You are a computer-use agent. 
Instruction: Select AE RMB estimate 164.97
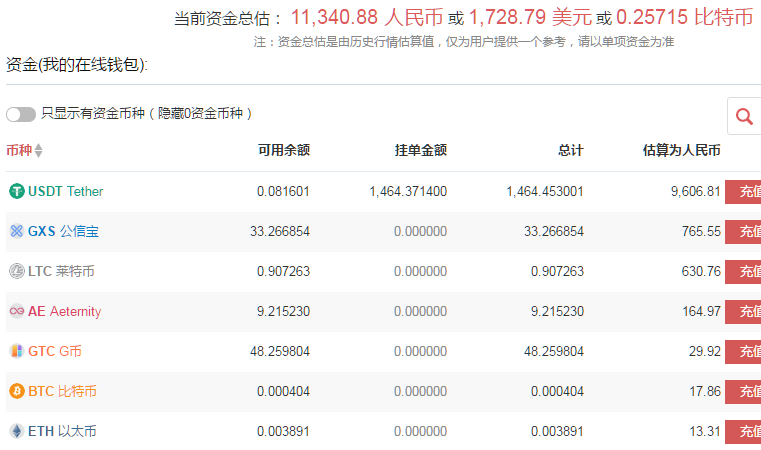(702, 311)
